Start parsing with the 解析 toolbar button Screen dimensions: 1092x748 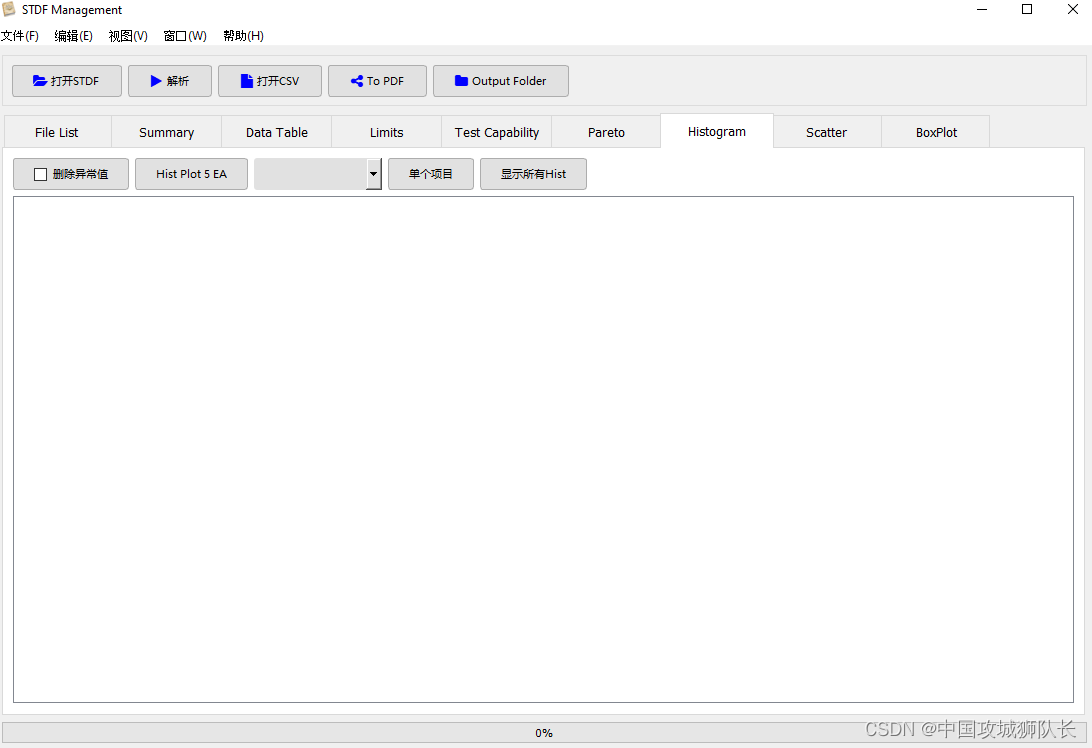tap(169, 81)
